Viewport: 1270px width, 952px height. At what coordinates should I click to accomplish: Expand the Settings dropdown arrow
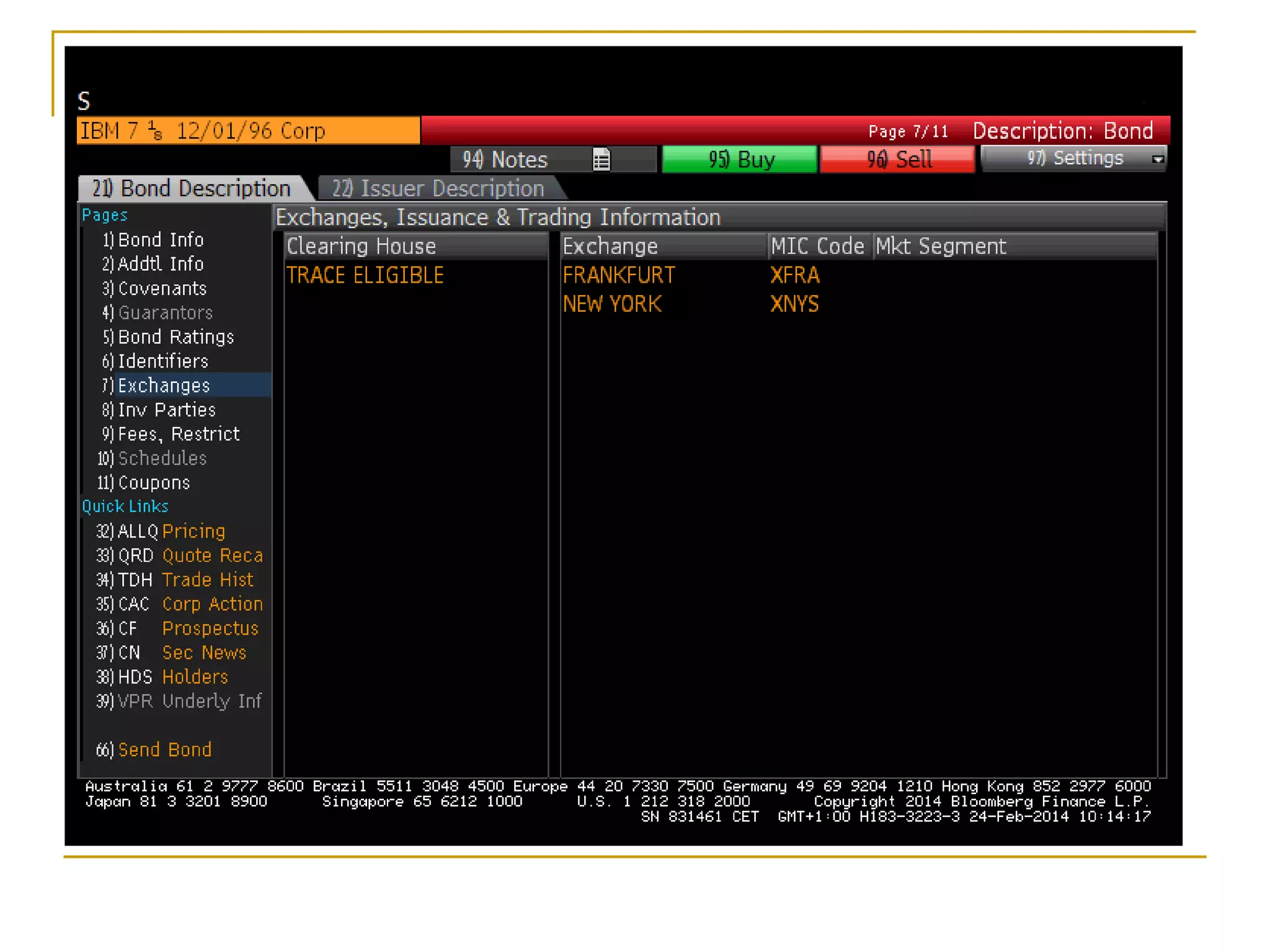[x=1157, y=159]
